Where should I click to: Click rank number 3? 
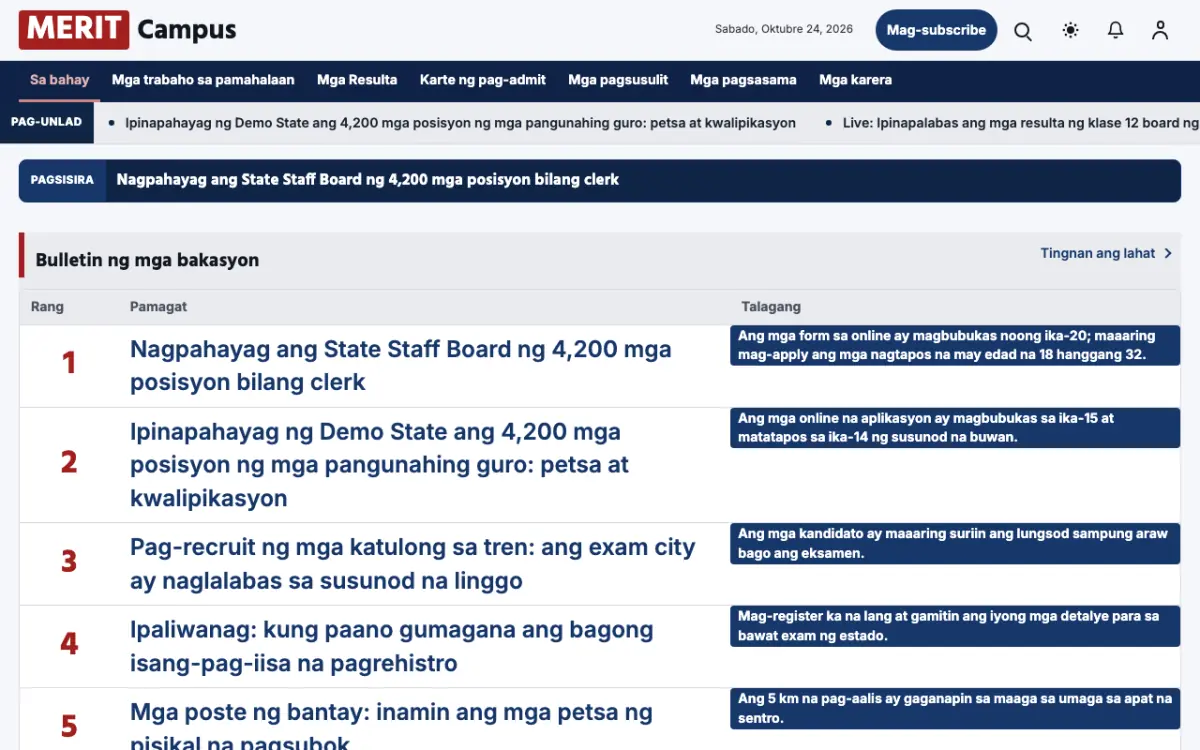69,561
